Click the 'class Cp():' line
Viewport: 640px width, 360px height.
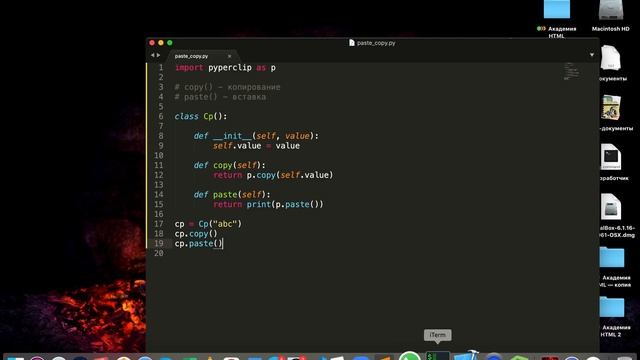tap(200, 116)
